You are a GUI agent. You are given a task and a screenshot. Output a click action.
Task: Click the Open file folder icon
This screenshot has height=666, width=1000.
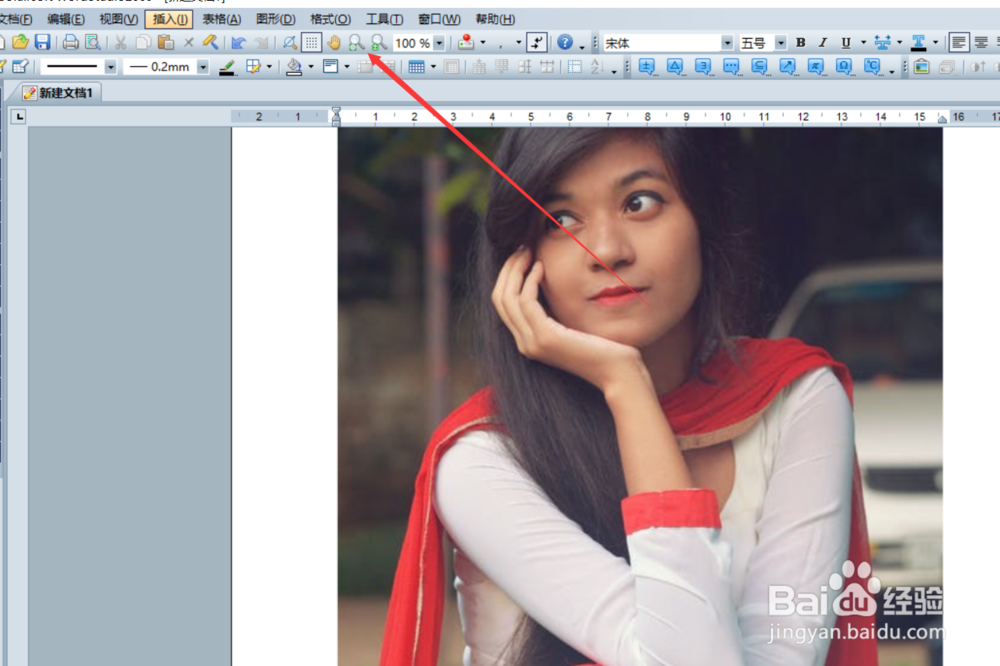click(x=20, y=43)
